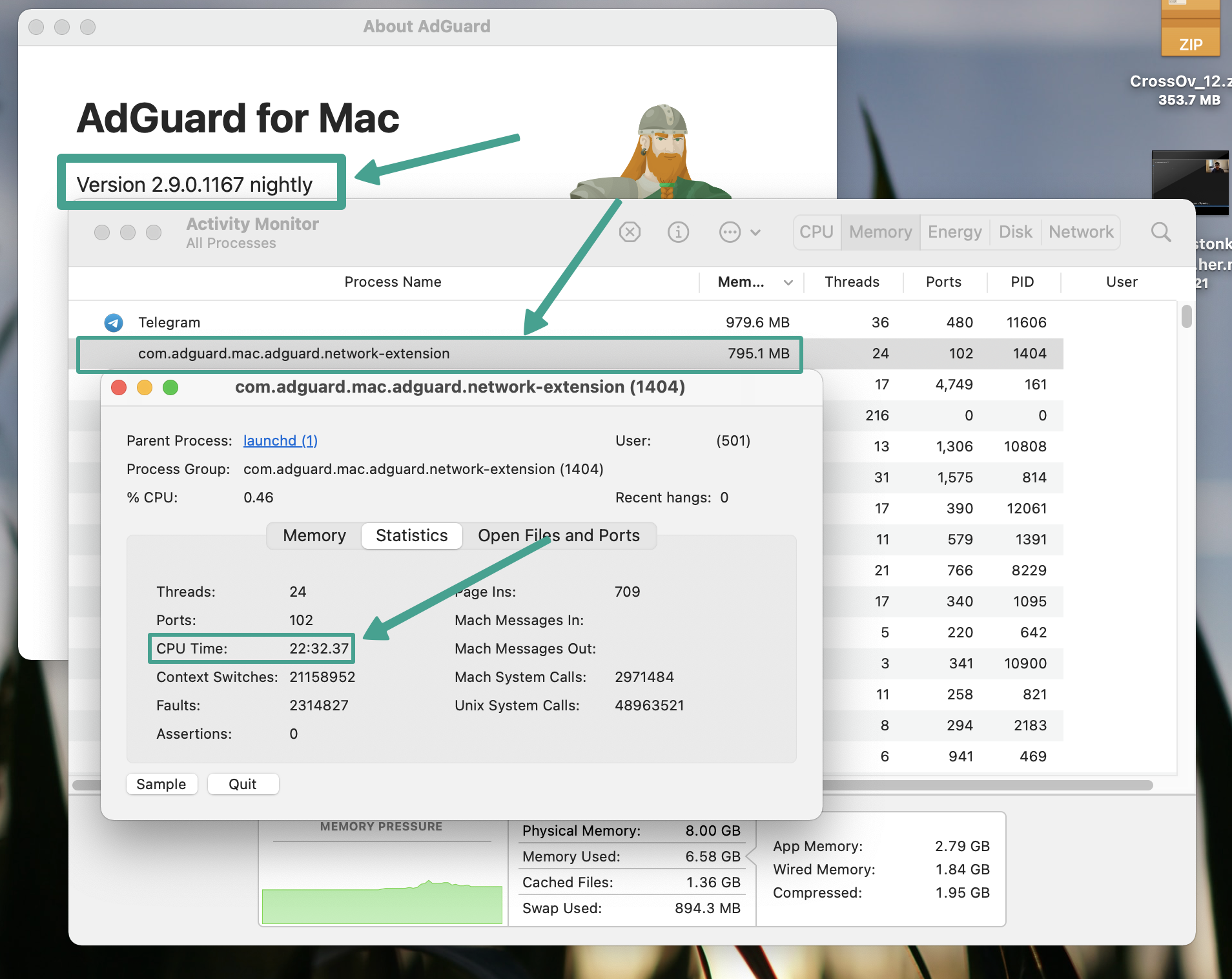Click the stop process (X) icon
The width and height of the screenshot is (1232, 979).
tap(630, 232)
